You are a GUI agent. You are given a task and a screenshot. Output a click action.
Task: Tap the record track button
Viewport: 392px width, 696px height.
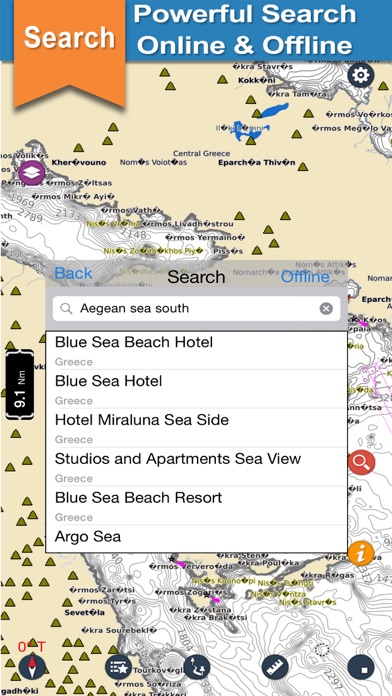(360, 667)
